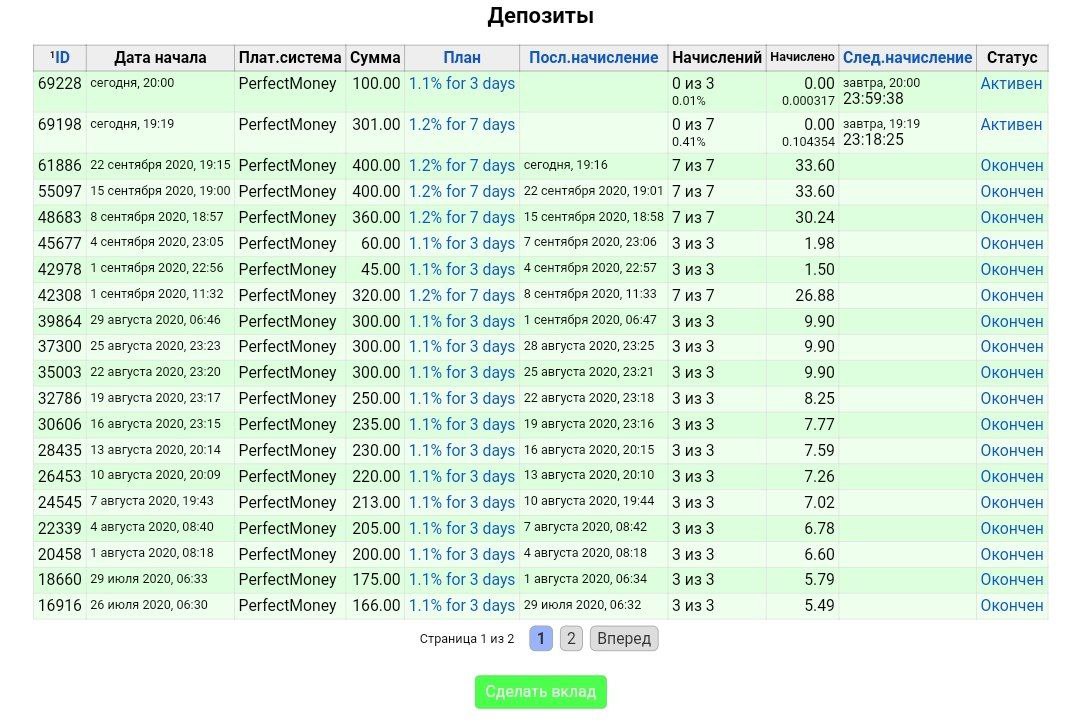Select current page 1 button
Screen dimensions: 1080x724
[541, 639]
